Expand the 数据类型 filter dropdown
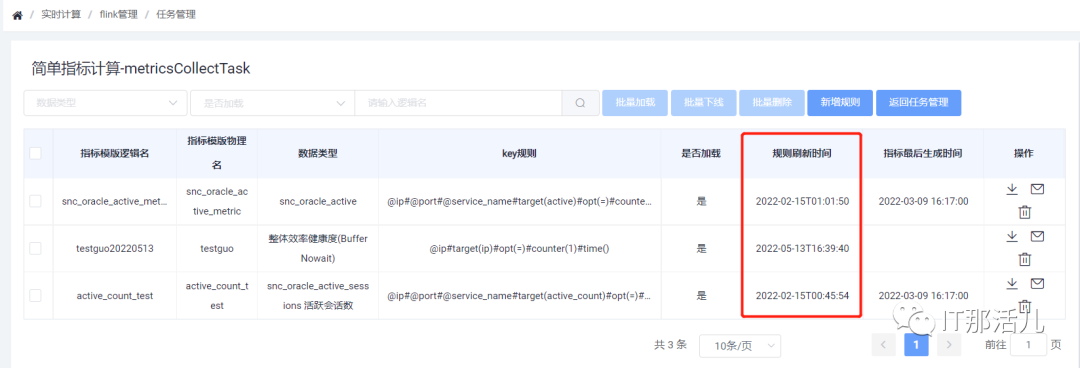 [x=105, y=103]
